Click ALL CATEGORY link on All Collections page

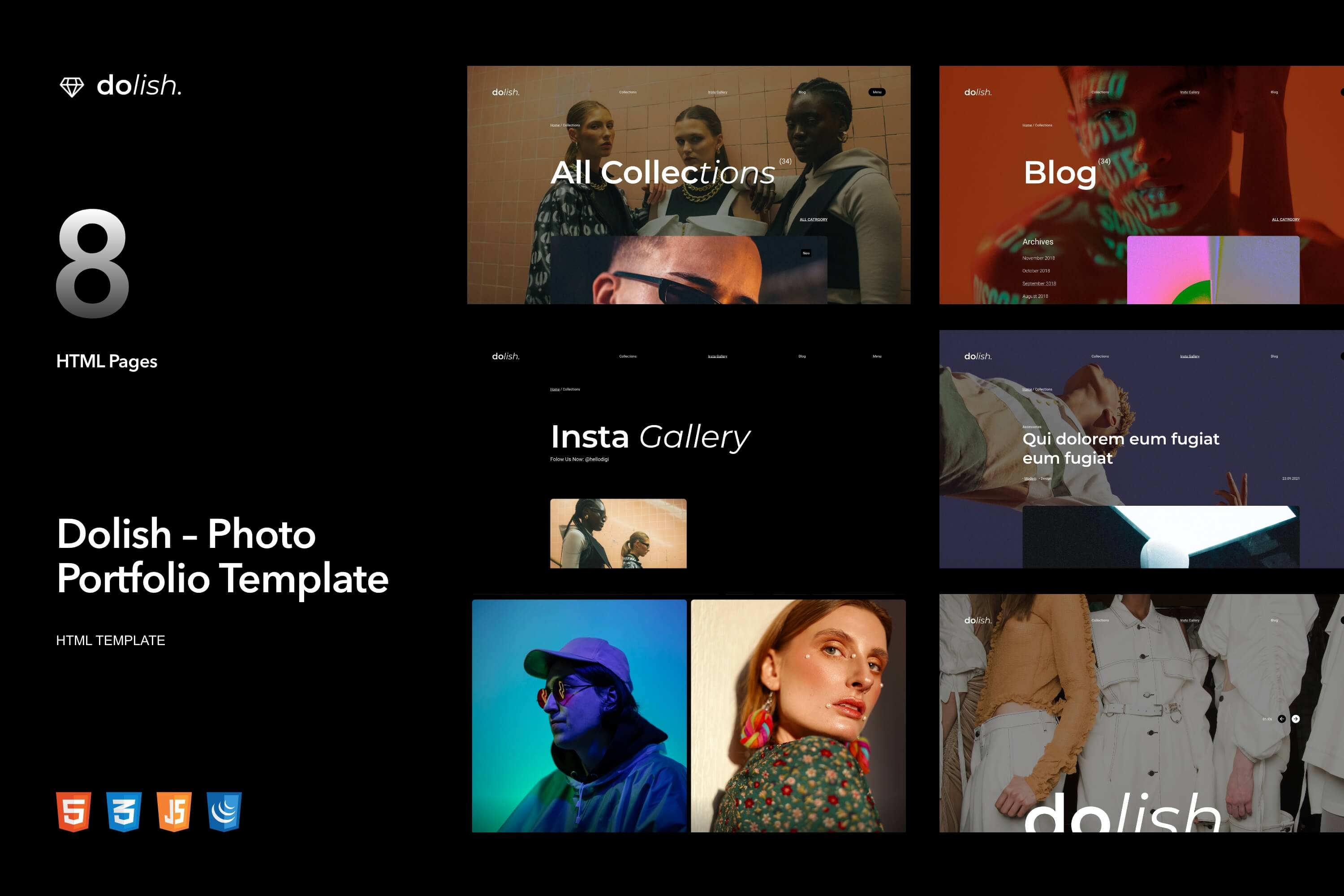pyautogui.click(x=813, y=220)
